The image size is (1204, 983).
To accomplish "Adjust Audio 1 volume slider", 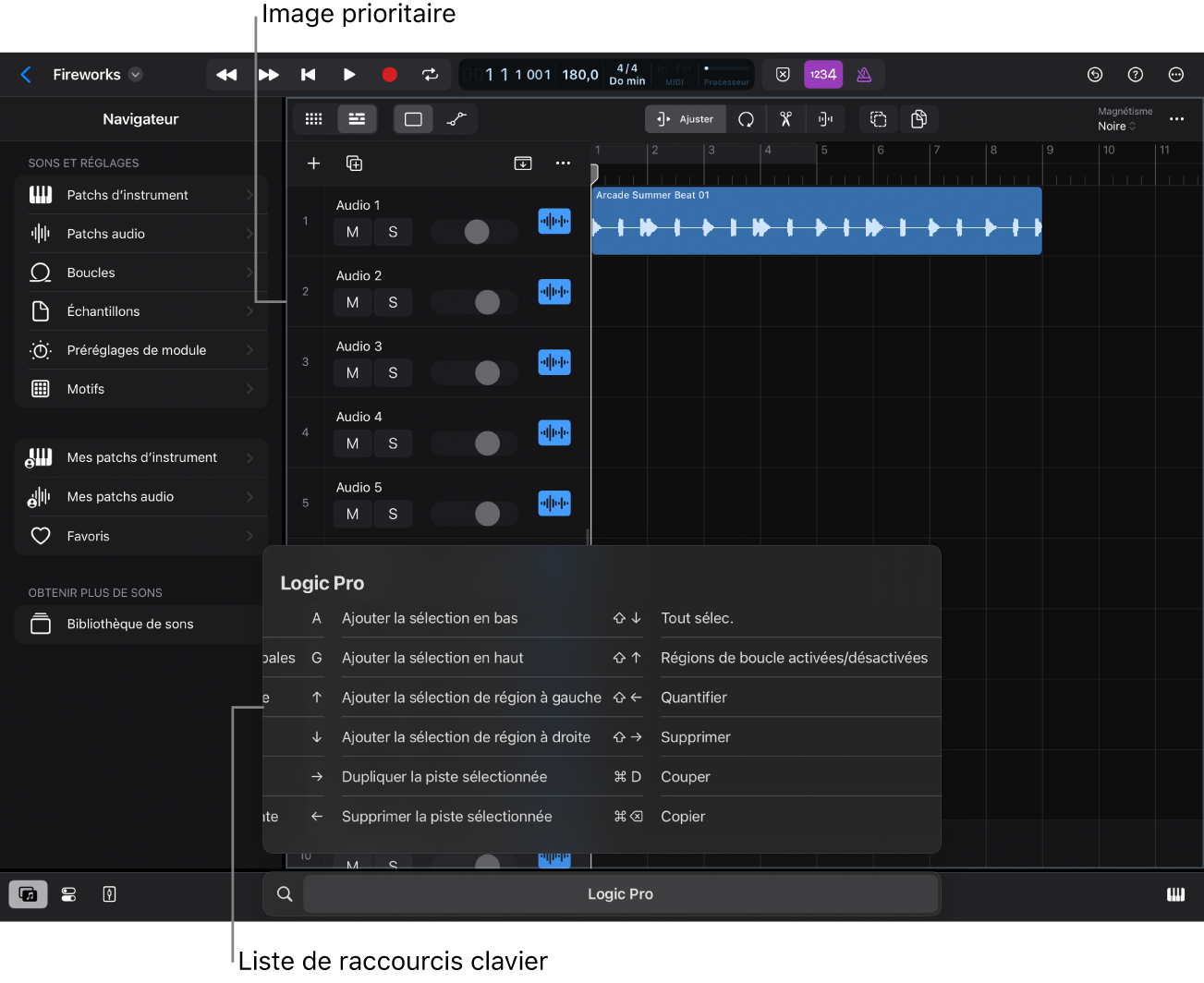I will (475, 232).
